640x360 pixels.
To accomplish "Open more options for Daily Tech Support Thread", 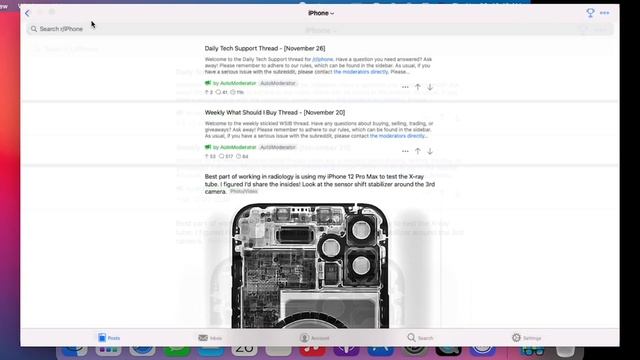I will click(405, 87).
